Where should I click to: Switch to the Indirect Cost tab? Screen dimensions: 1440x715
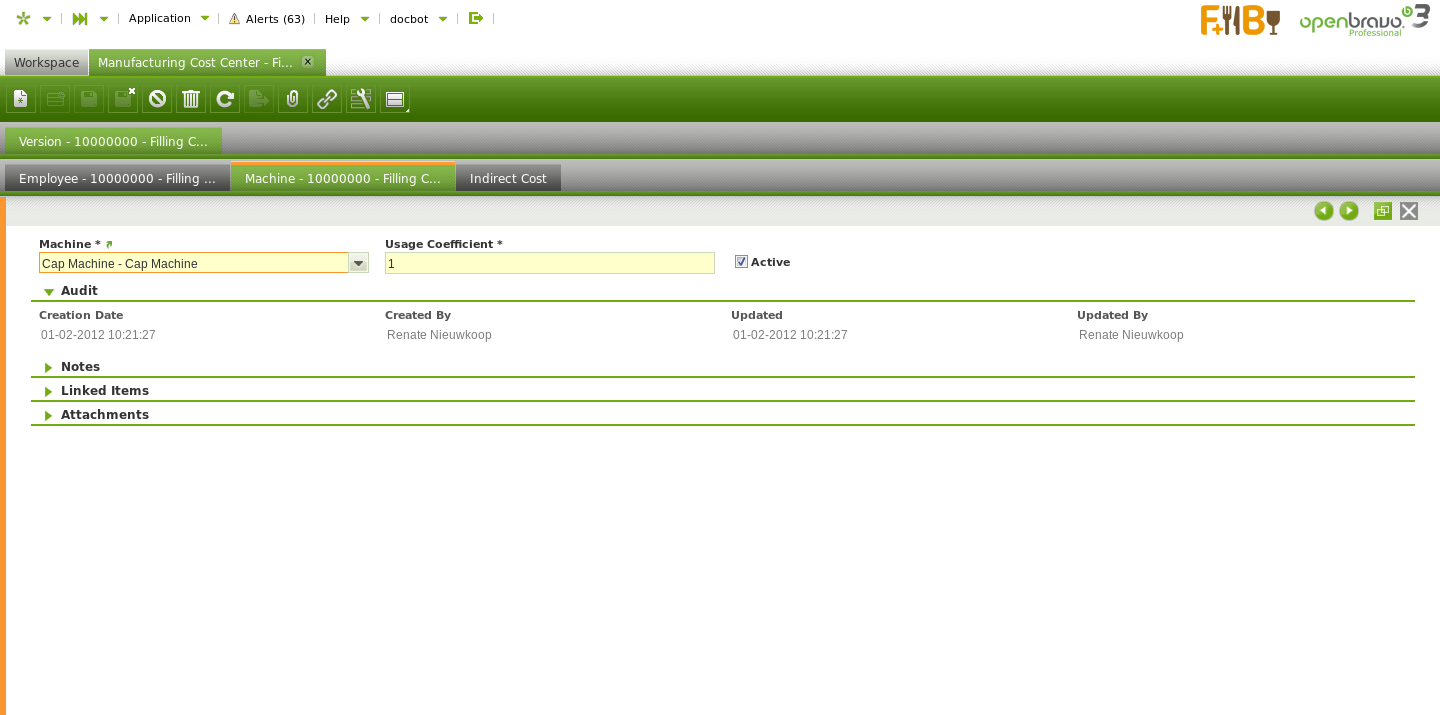pyautogui.click(x=508, y=179)
